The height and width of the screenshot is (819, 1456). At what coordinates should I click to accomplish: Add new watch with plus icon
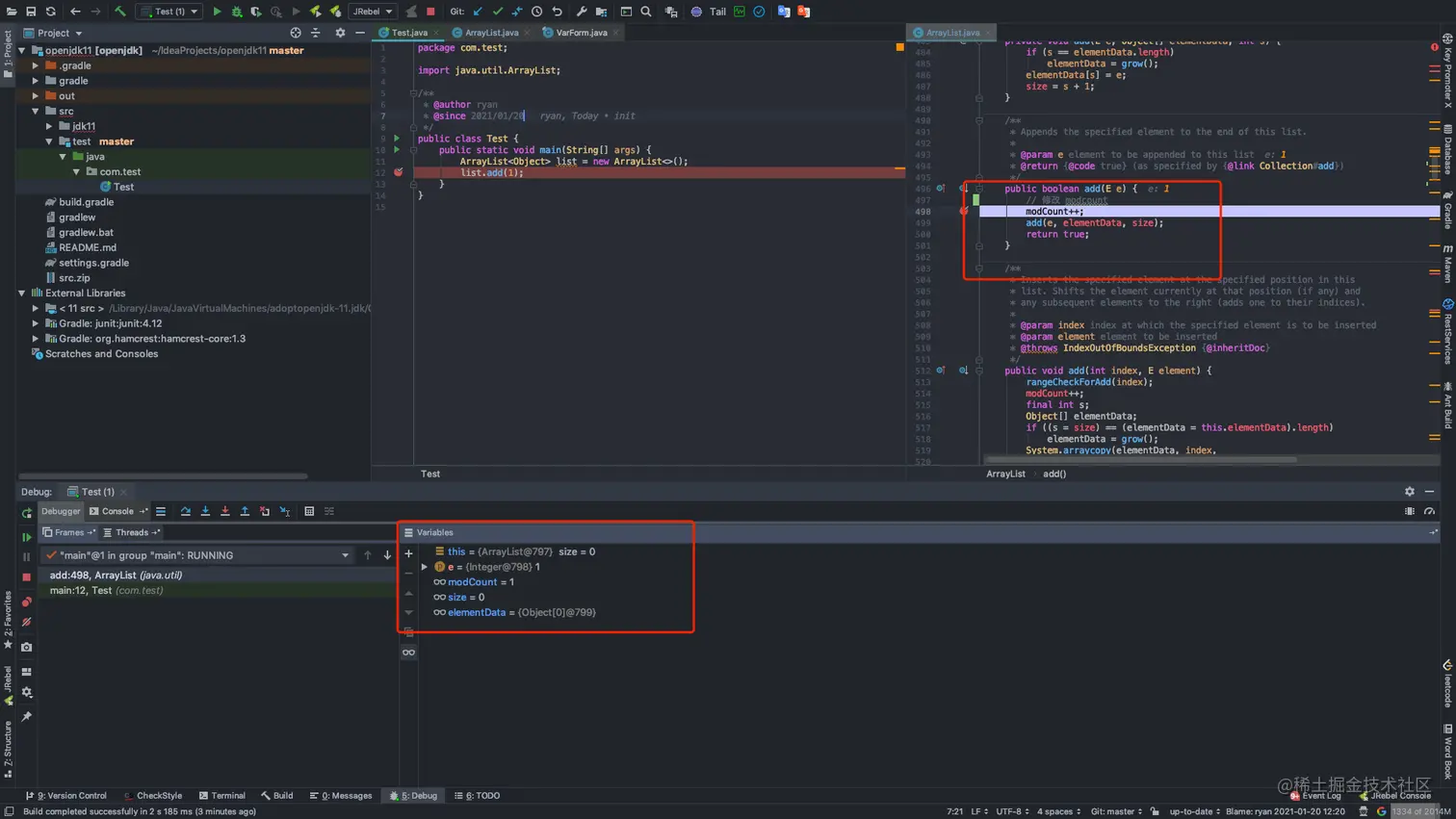tap(408, 553)
